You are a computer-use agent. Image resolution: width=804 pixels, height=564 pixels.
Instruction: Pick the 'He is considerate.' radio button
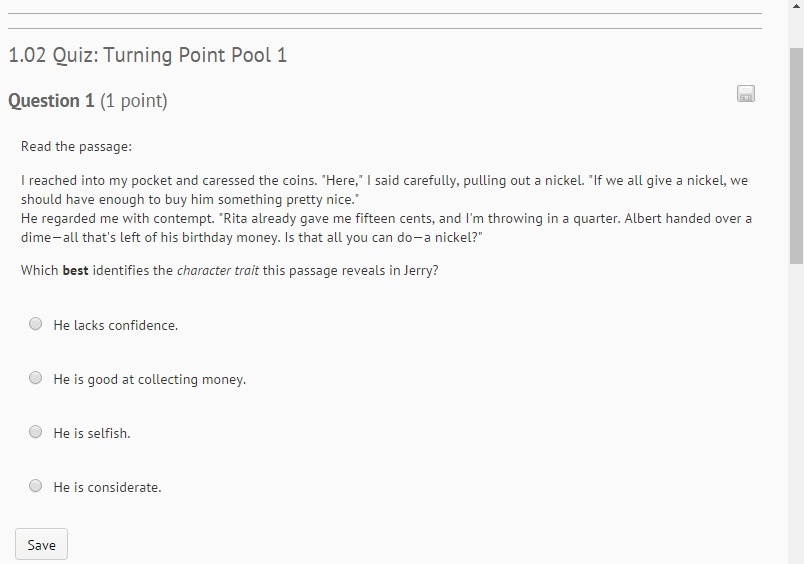tap(36, 486)
